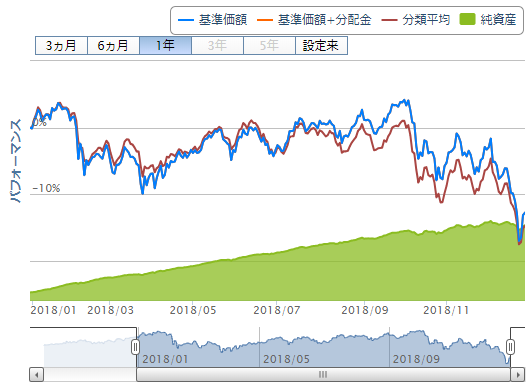Click the -10% y-axis label
528x390 pixels.
coord(46,188)
